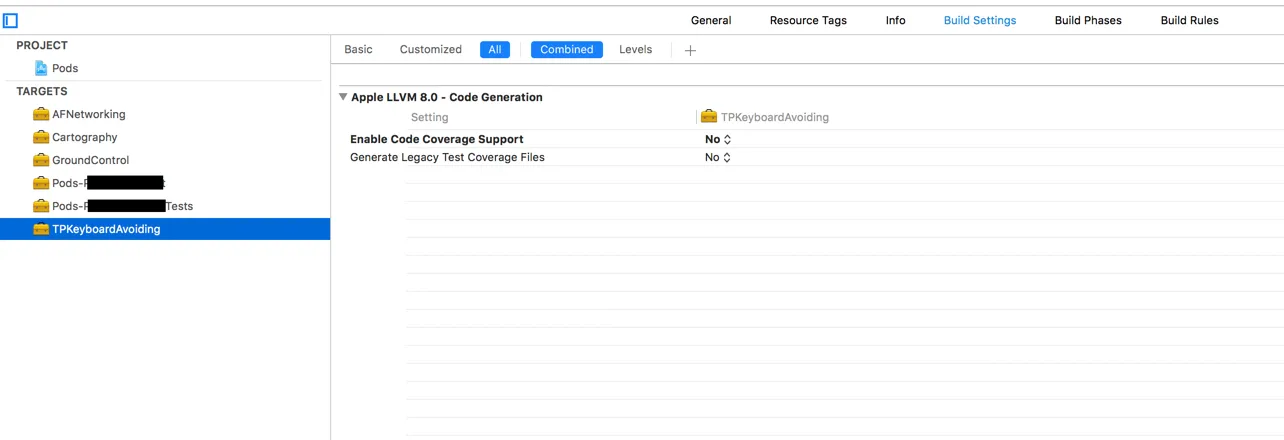
Task: Click the toolbox icon in Setting column header
Action: [709, 117]
